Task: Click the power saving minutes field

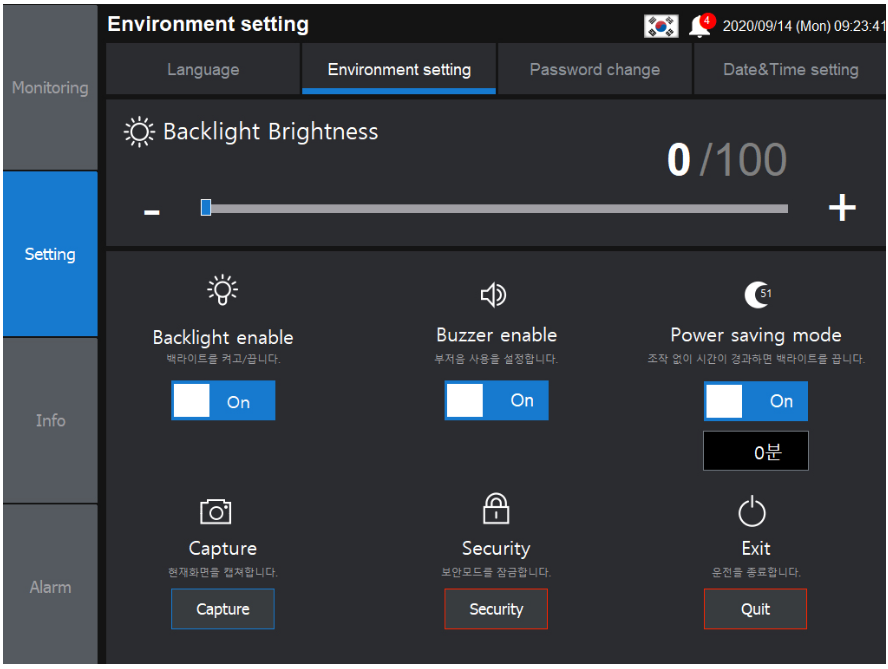Action: (756, 452)
